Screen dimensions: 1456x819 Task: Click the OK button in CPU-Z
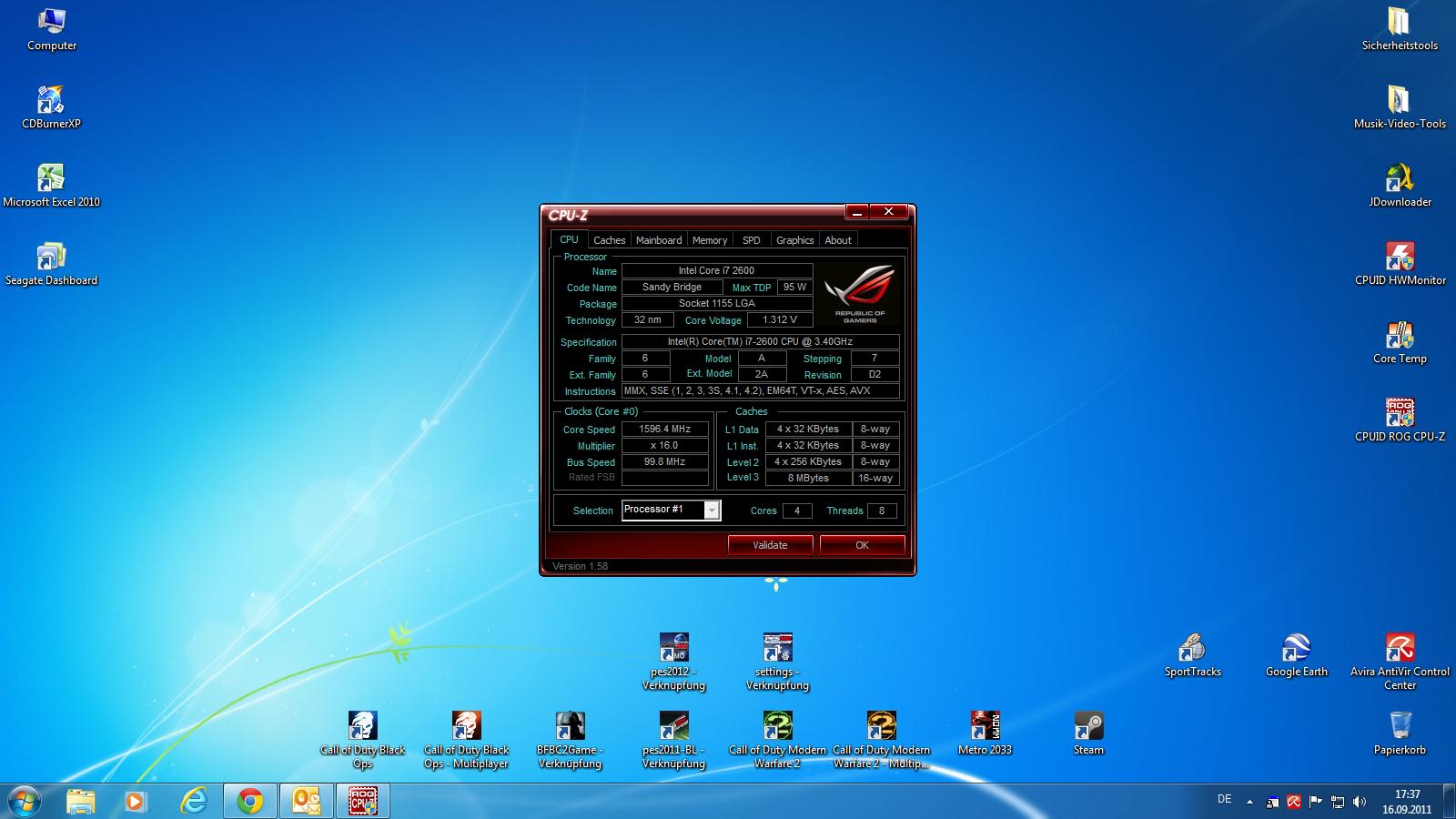(862, 545)
